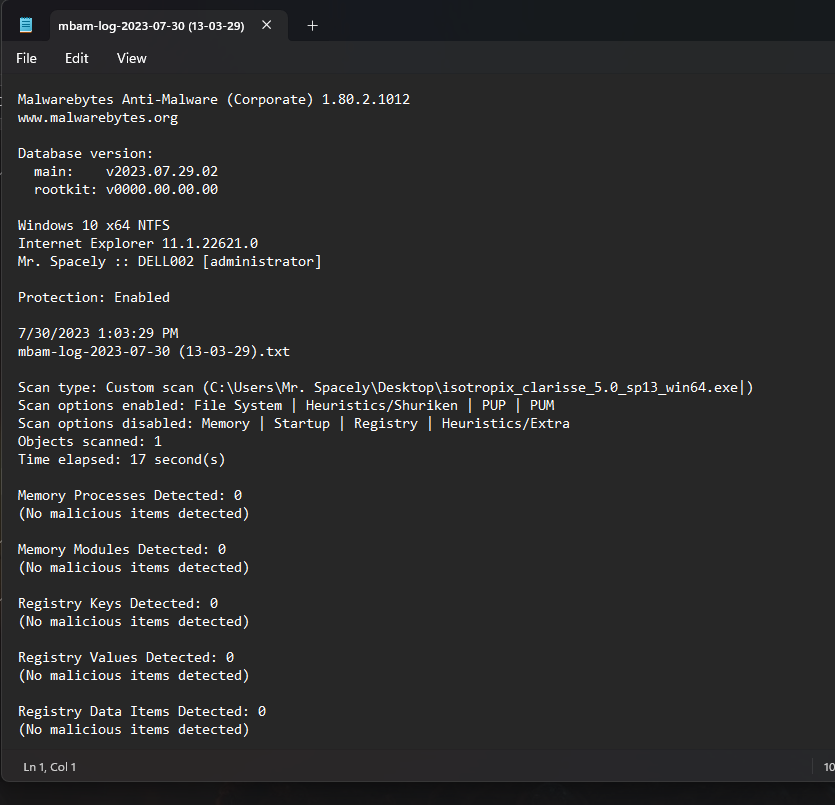Open the File menu

click(x=26, y=58)
